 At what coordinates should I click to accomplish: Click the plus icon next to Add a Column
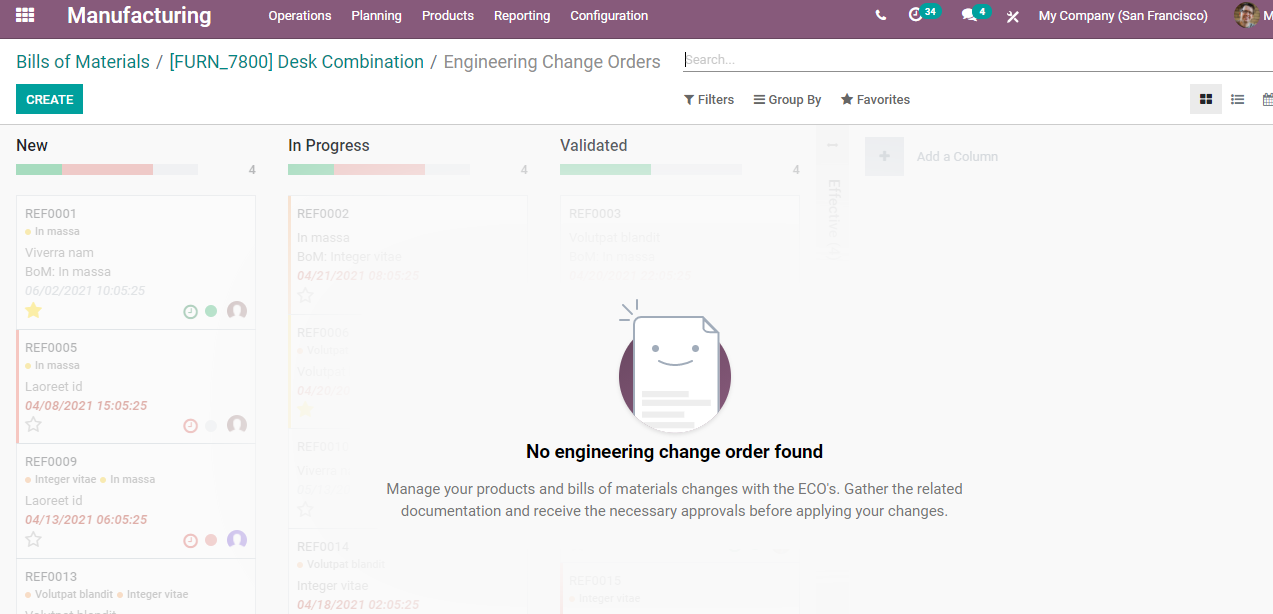click(x=884, y=156)
